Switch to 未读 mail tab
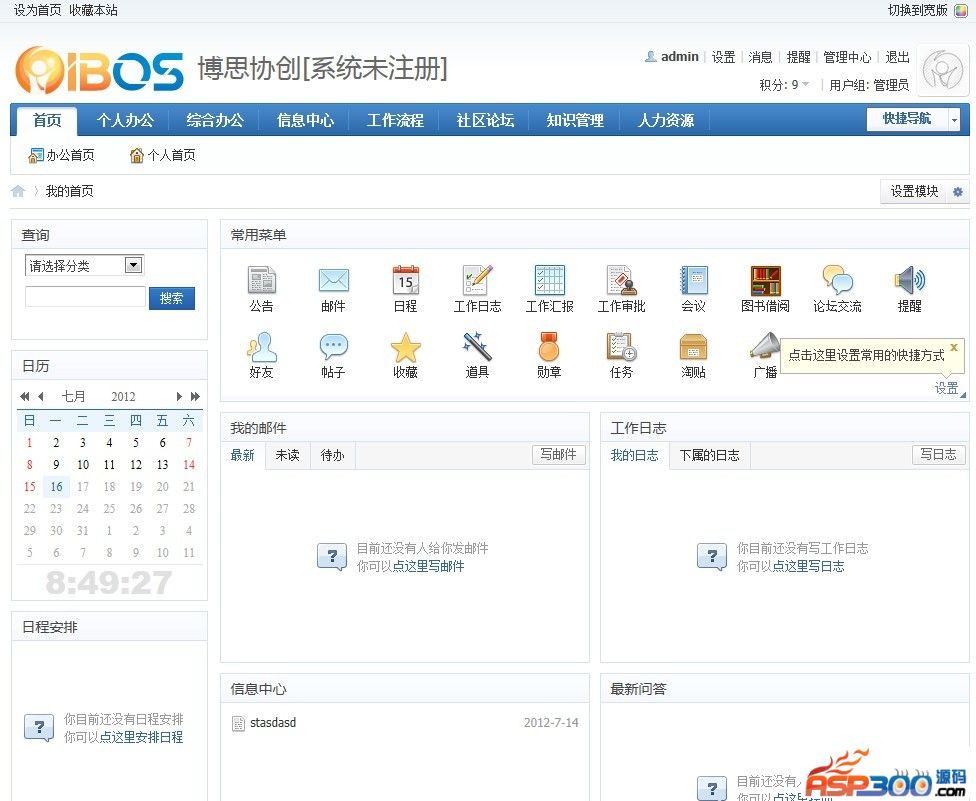The height and width of the screenshot is (801, 976). pos(288,456)
